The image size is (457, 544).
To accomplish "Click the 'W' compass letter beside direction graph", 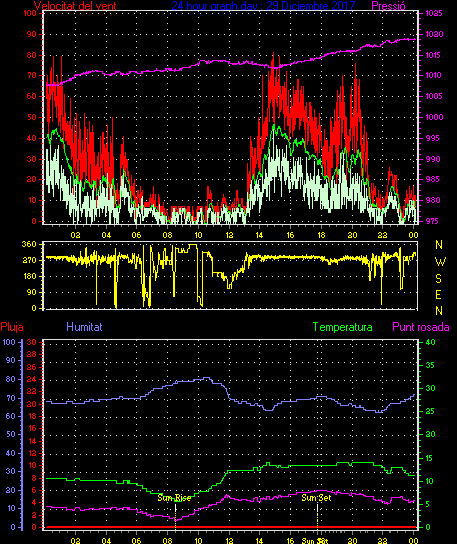I will tap(440, 262).
